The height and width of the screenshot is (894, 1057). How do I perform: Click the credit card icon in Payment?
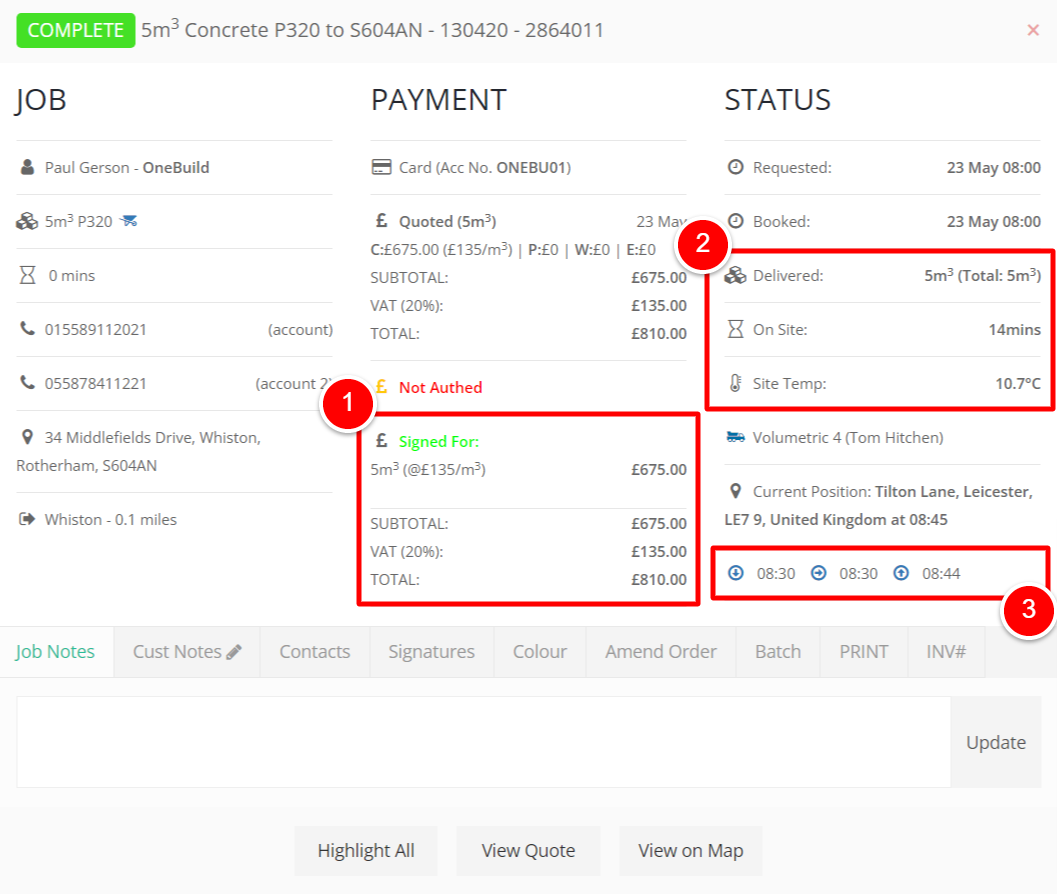pos(381,168)
